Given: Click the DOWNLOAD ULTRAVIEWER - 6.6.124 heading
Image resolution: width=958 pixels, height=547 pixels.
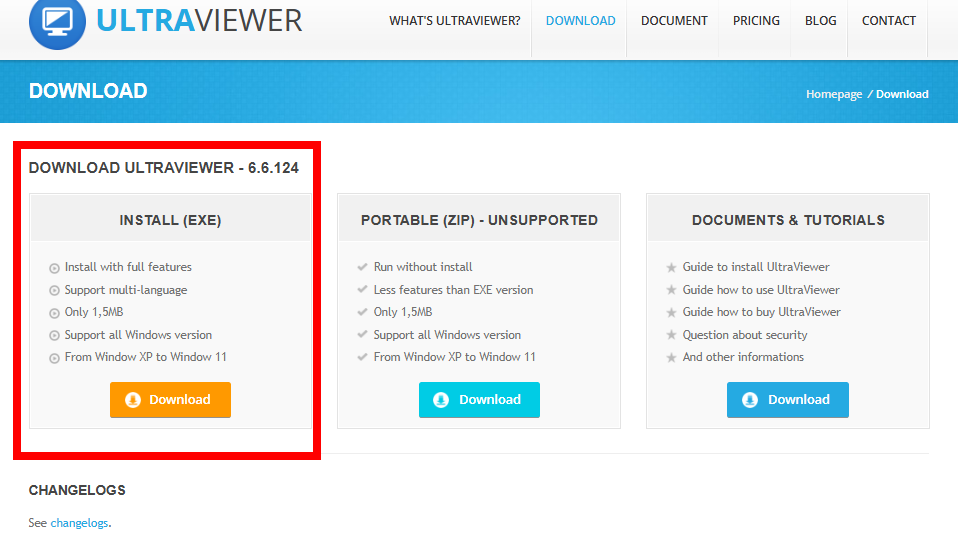Looking at the screenshot, I should tap(164, 168).
